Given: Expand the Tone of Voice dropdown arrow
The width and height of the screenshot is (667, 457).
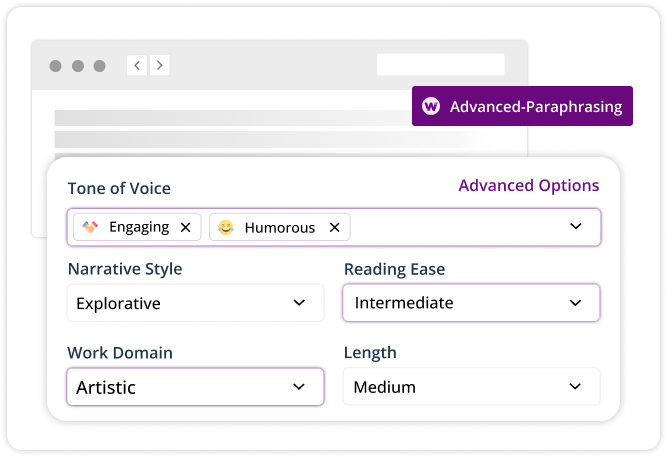Looking at the screenshot, I should [575, 227].
